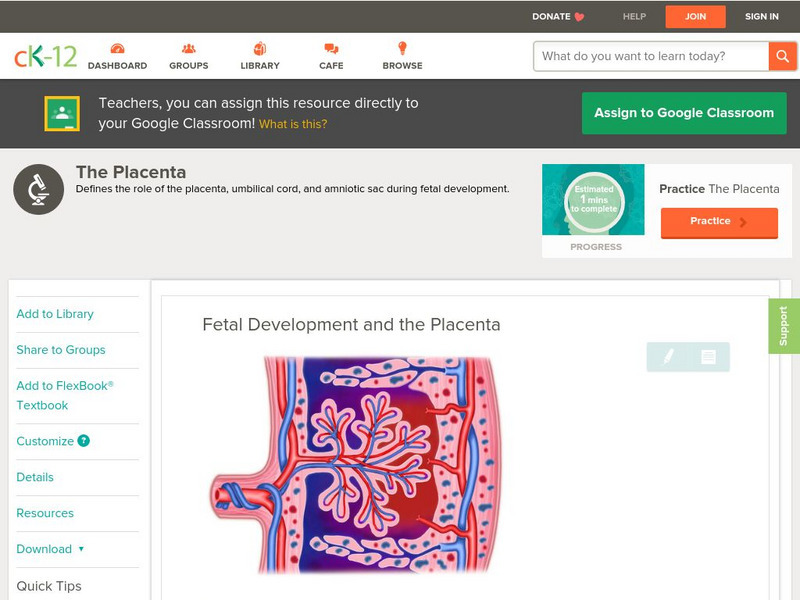Select the highlighter tool icon
The width and height of the screenshot is (800, 600).
(x=668, y=357)
